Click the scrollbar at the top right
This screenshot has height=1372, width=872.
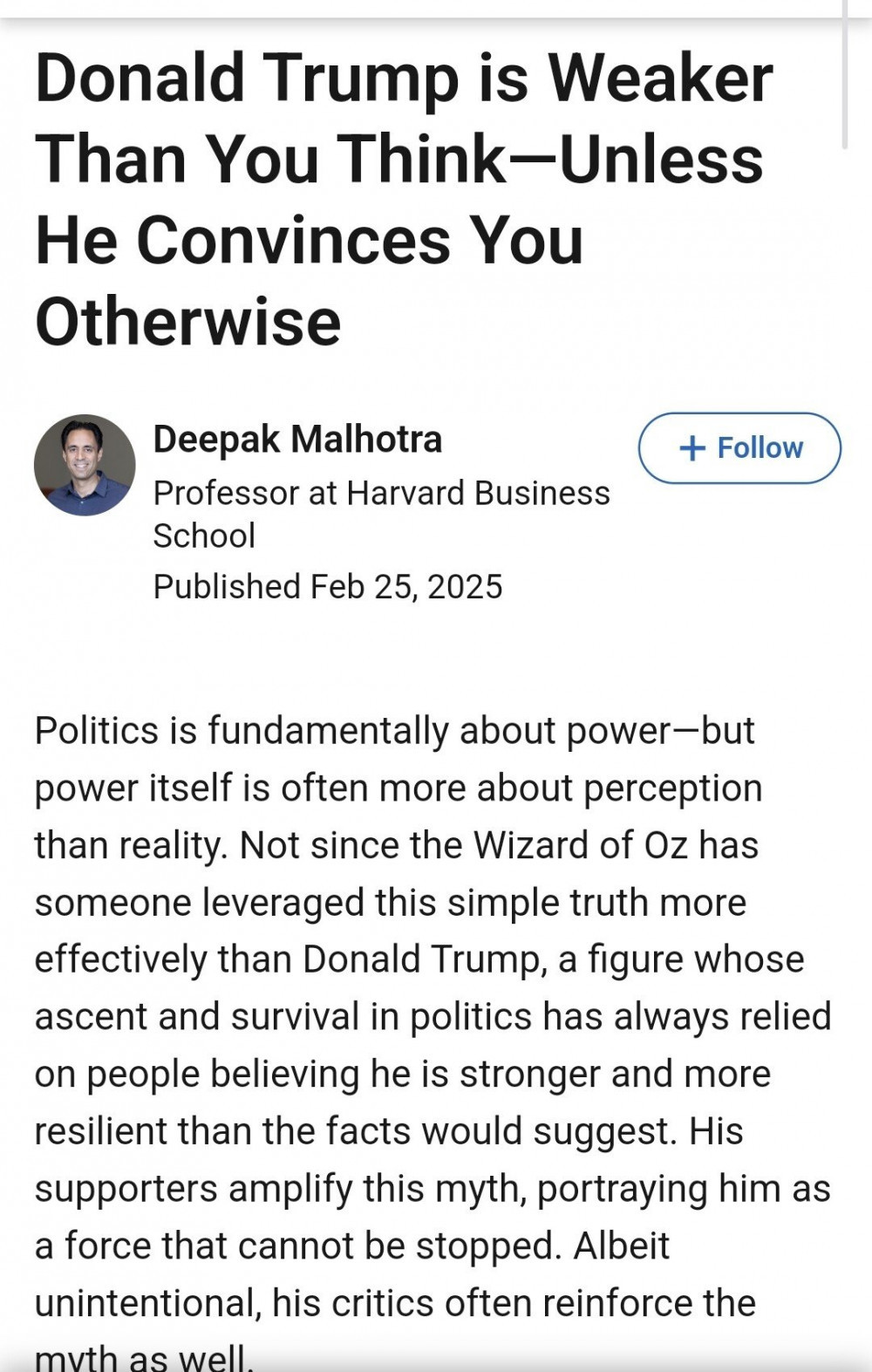844,74
